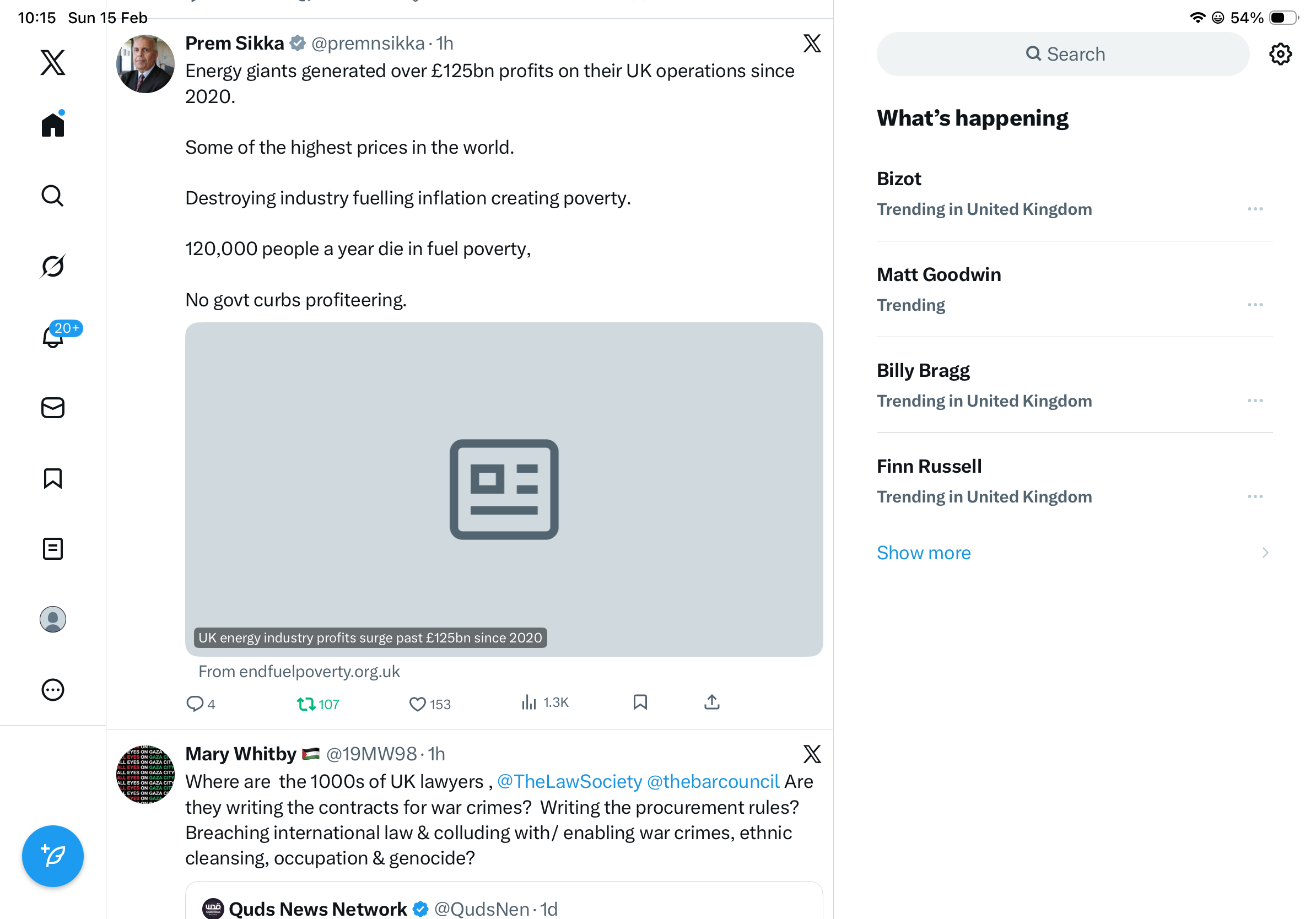The image size is (1316, 919).
Task: Open the @TheLawSociety mention link
Action: [x=569, y=781]
